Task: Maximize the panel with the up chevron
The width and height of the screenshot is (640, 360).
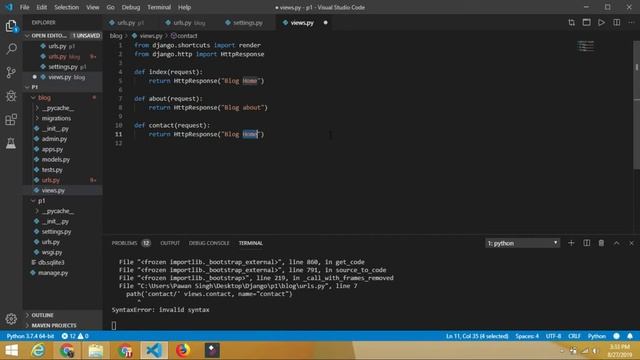Action: pyautogui.click(x=616, y=243)
